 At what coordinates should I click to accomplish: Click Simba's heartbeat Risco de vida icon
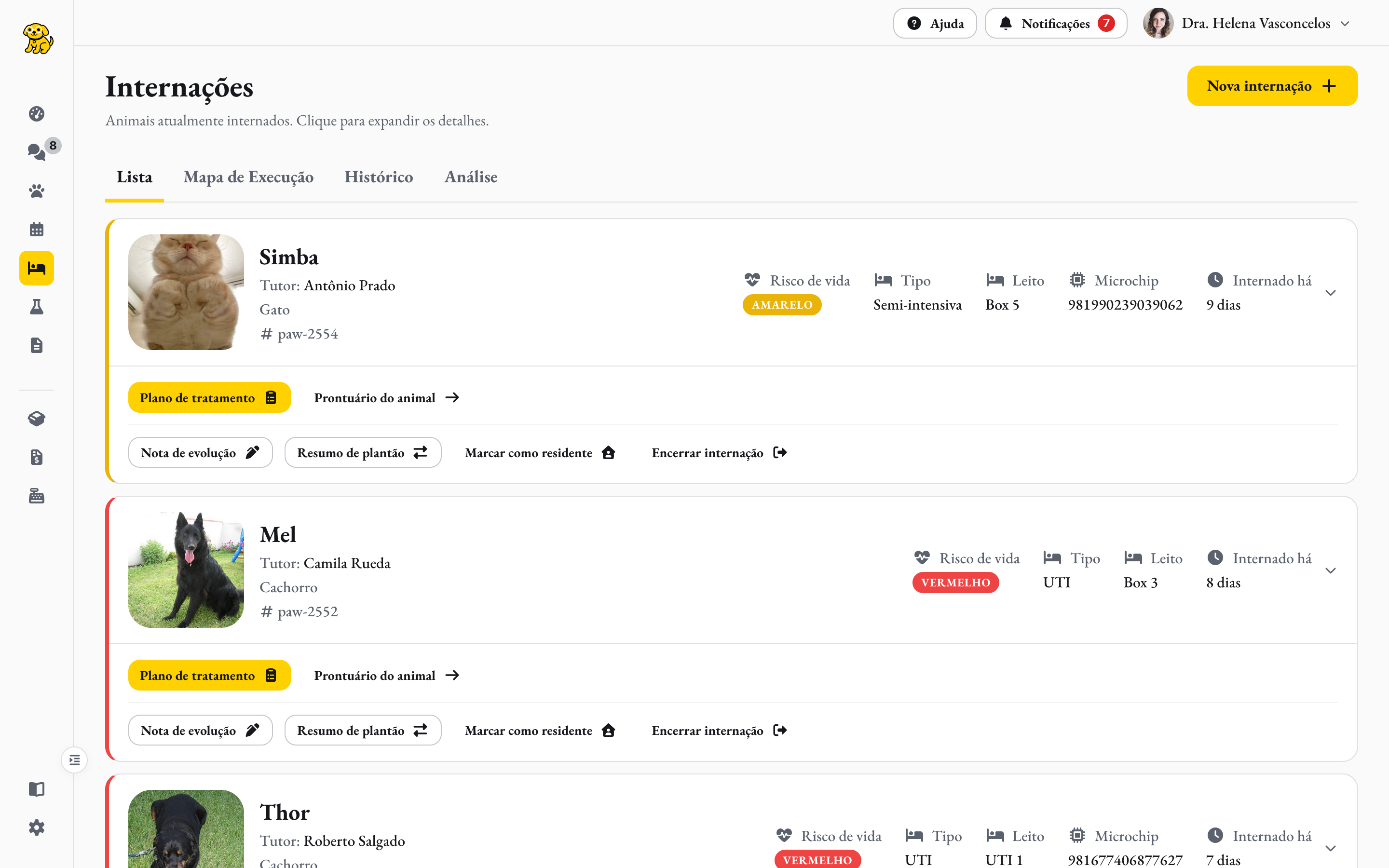(752, 280)
